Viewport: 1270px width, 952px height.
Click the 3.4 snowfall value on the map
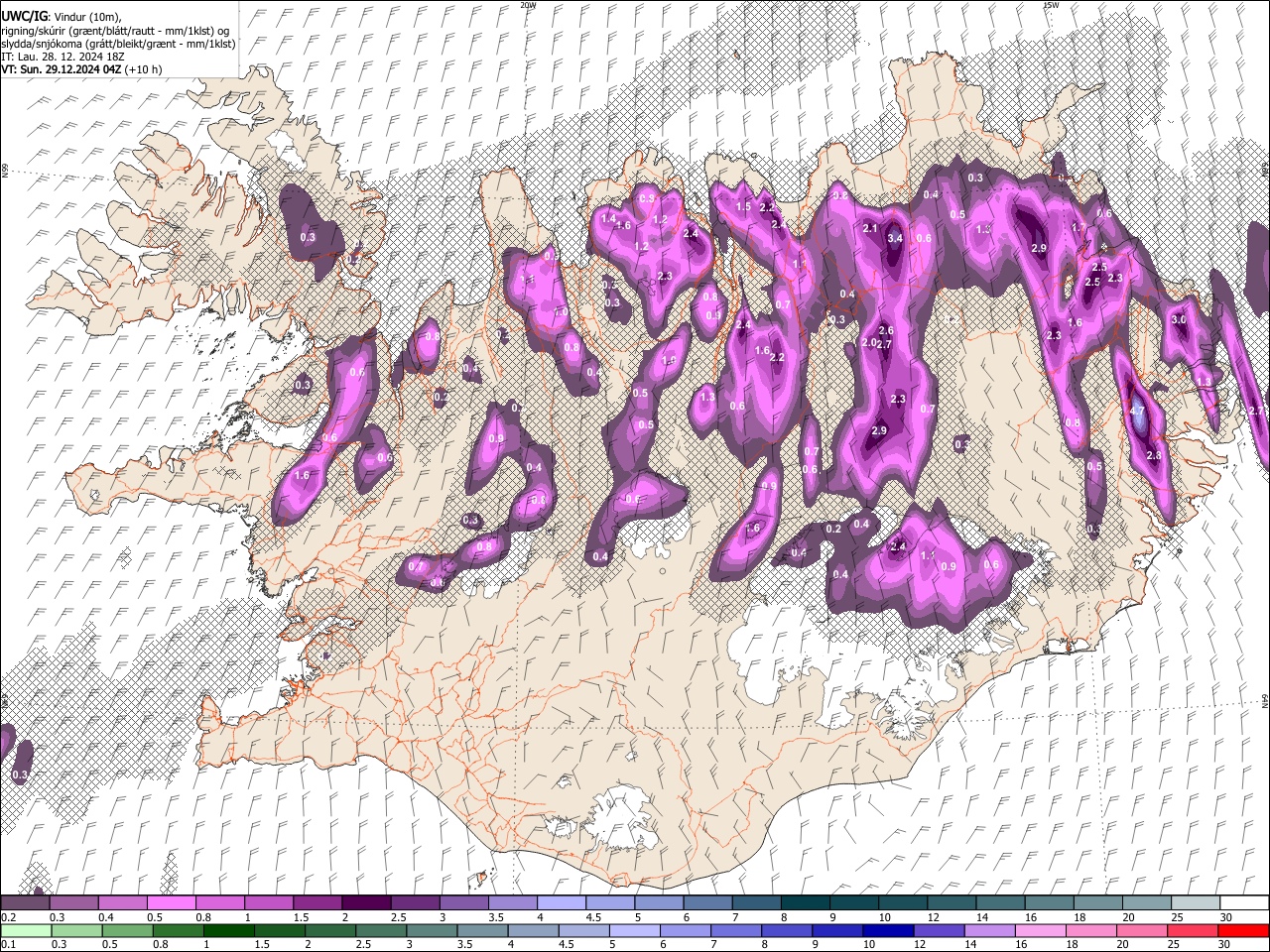coord(894,238)
